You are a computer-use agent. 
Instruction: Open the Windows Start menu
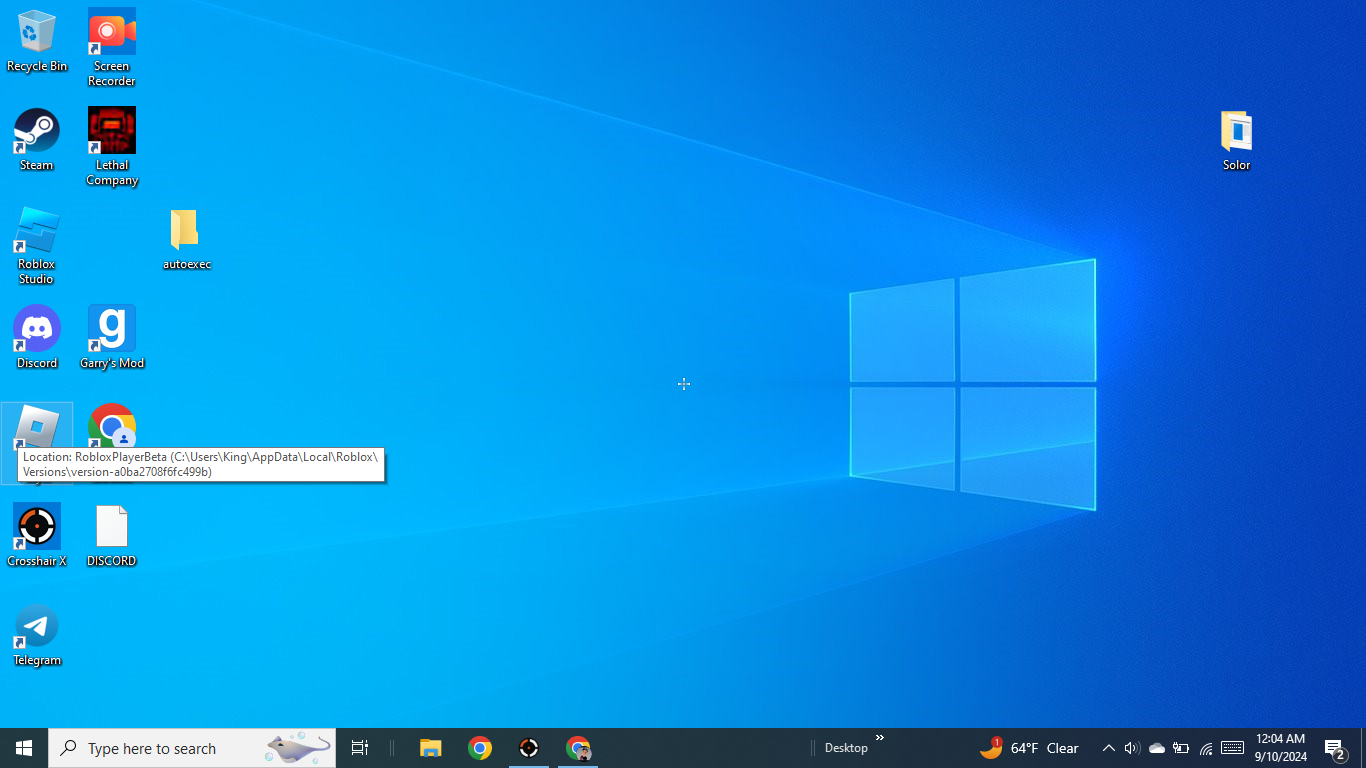tap(24, 748)
